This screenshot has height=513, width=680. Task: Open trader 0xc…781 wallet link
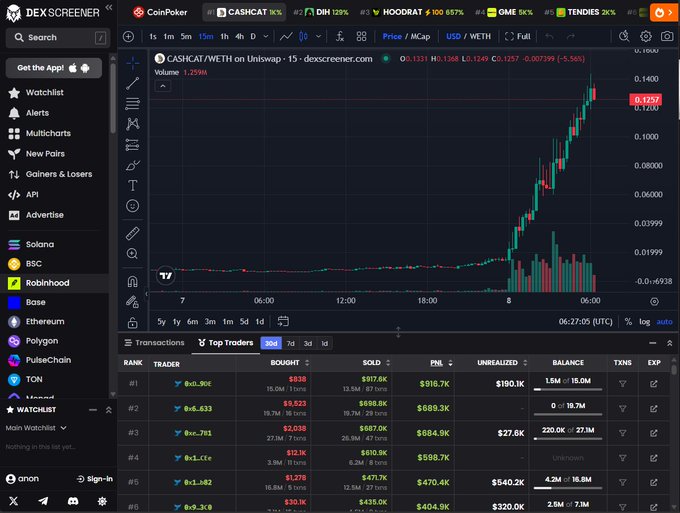193,433
